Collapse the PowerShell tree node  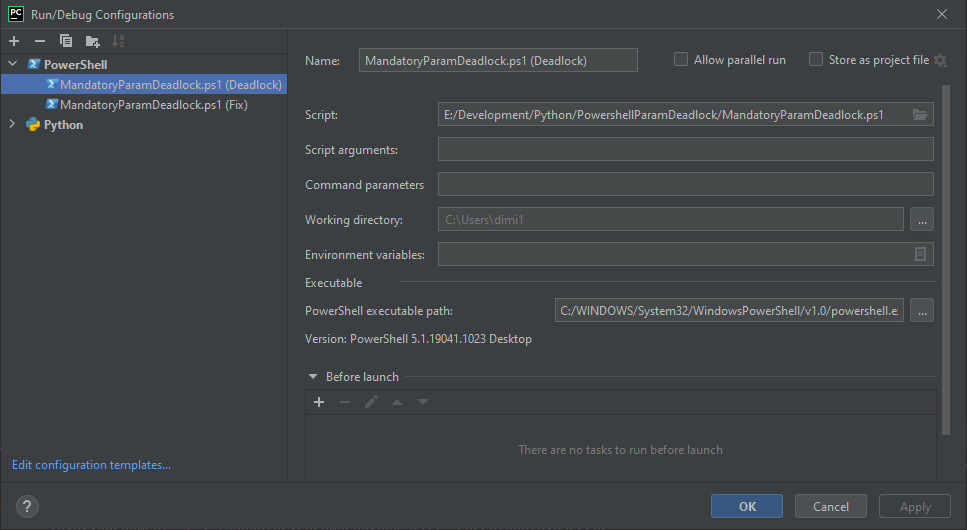[12, 64]
